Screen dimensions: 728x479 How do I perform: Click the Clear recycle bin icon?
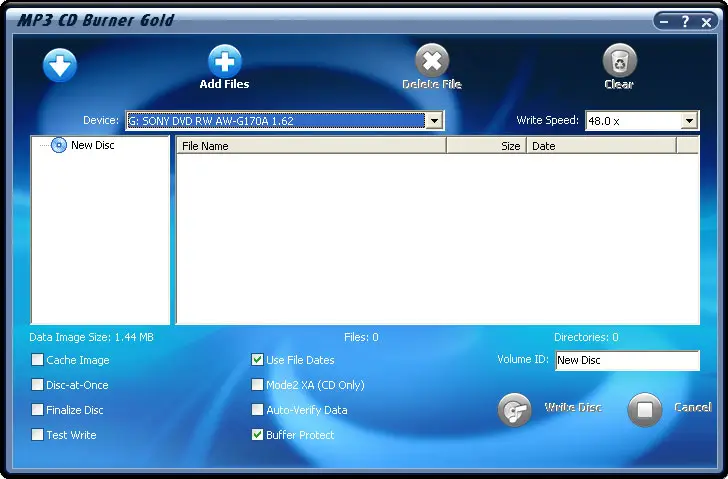point(620,60)
